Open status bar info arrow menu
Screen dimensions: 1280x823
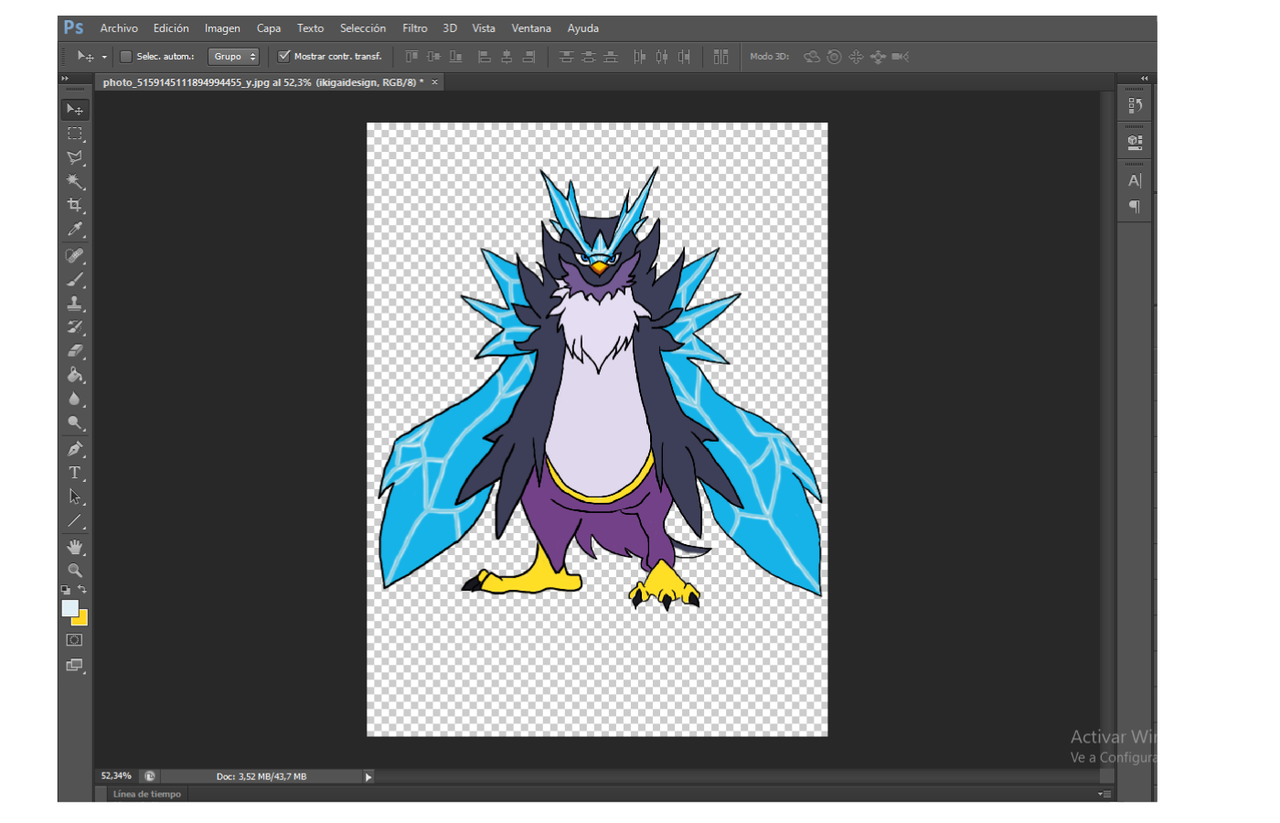click(x=368, y=776)
